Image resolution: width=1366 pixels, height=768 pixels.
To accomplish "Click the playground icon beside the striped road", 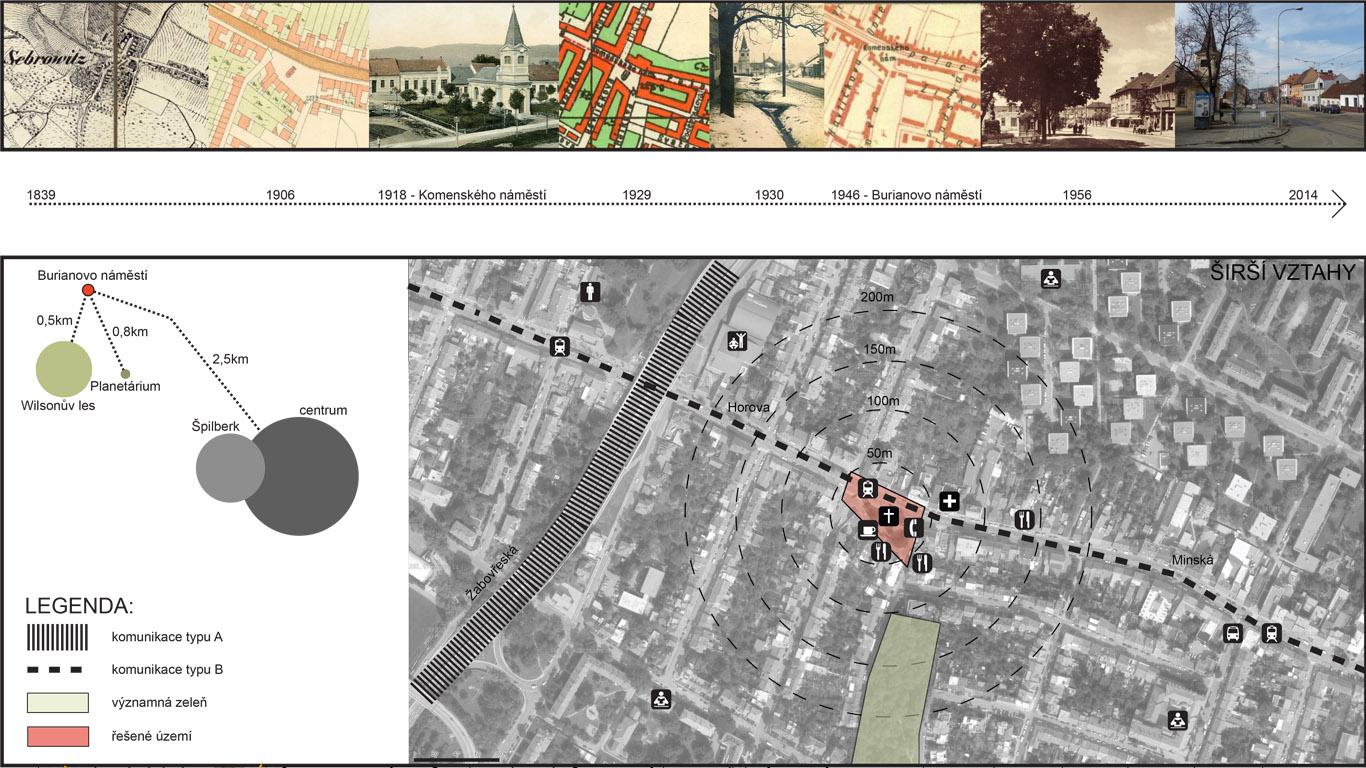I will (x=737, y=341).
